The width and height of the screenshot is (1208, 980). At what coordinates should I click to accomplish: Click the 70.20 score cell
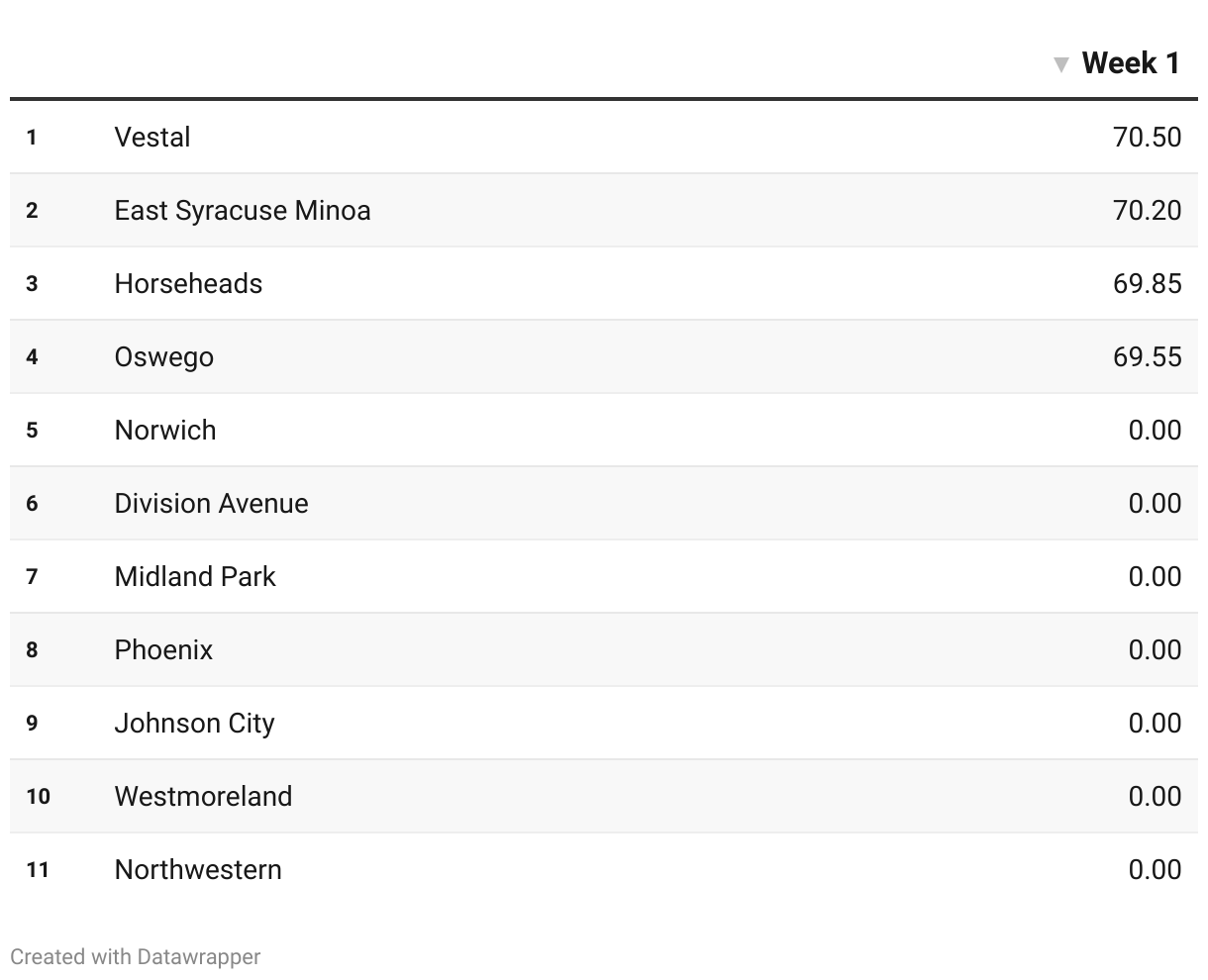(x=1147, y=210)
